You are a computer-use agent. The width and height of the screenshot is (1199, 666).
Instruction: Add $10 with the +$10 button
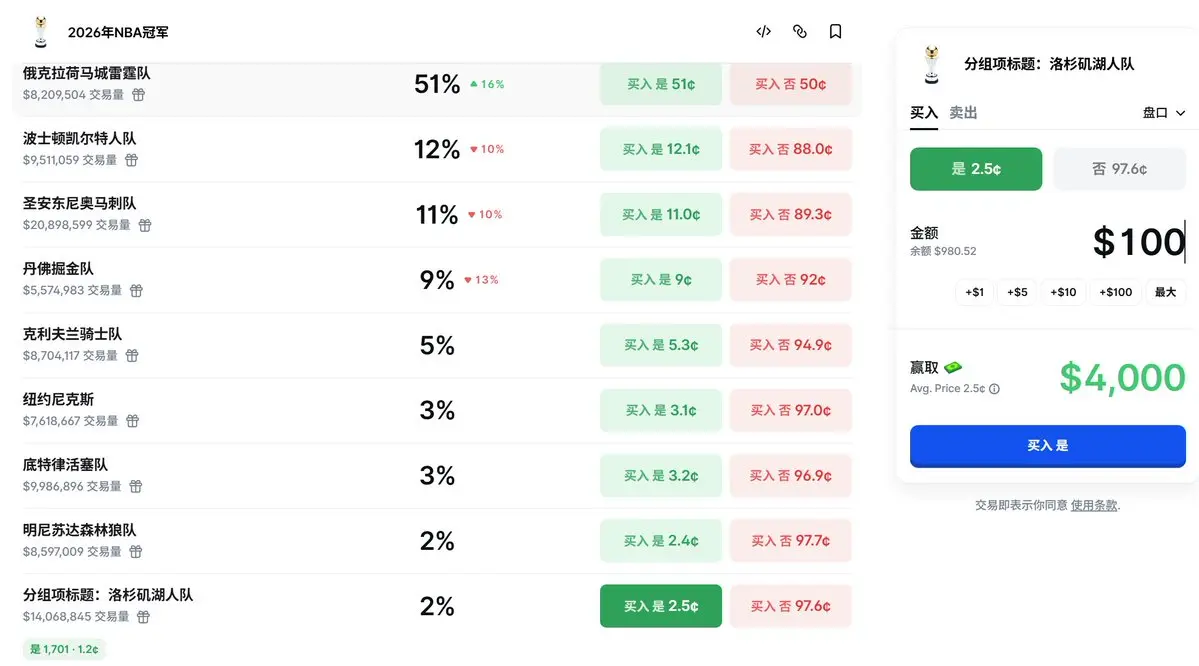[1061, 292]
